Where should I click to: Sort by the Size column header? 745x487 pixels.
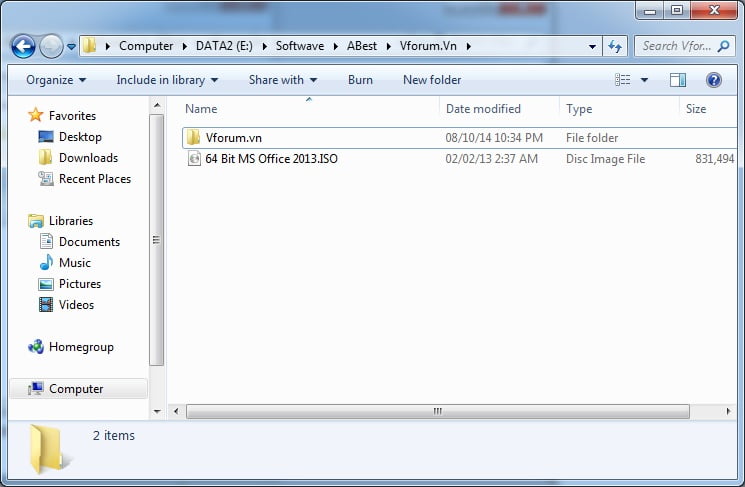[x=696, y=109]
